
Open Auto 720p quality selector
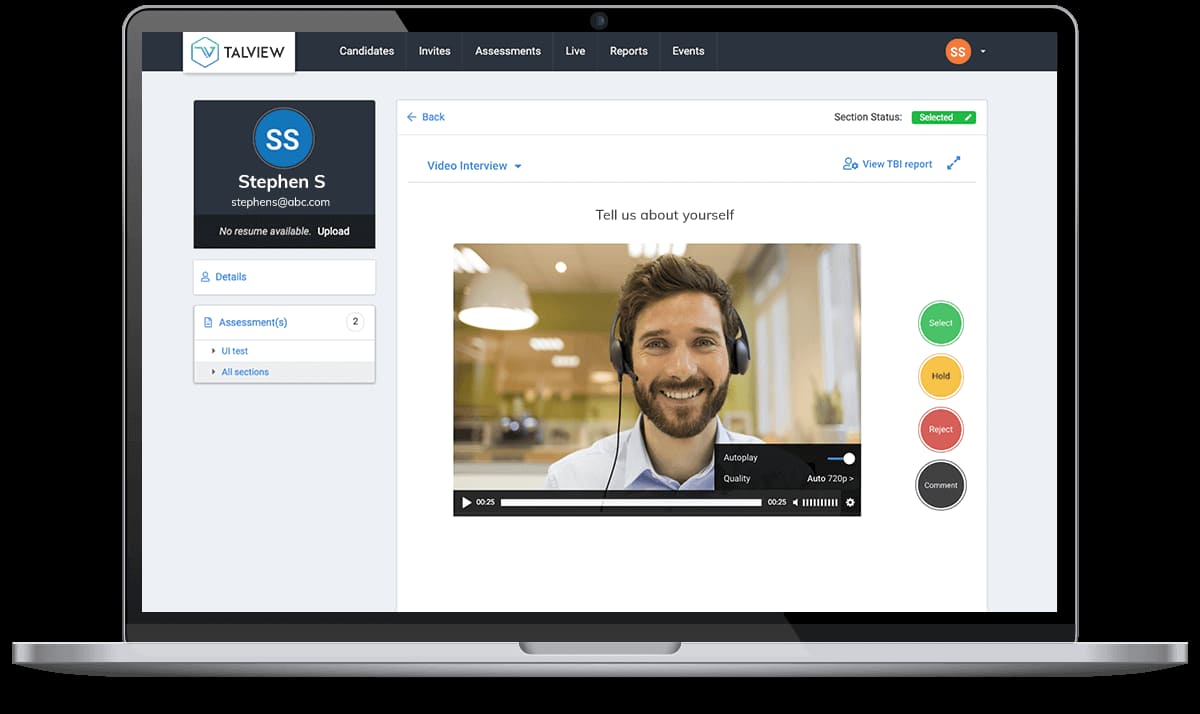[x=830, y=479]
